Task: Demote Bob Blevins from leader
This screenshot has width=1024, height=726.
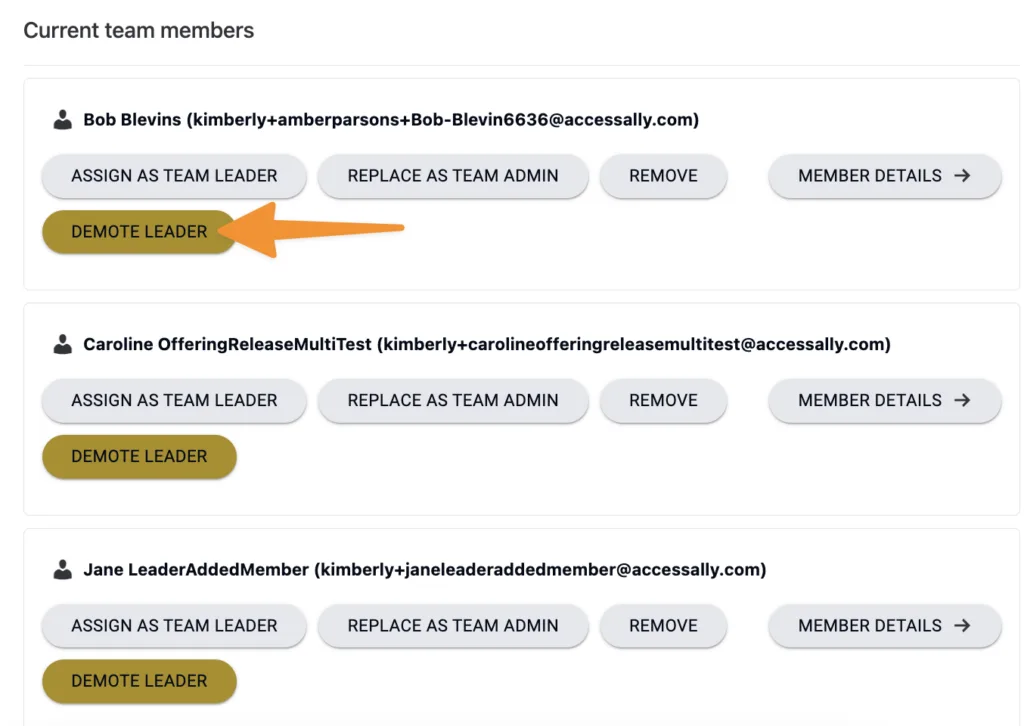Action: click(139, 232)
